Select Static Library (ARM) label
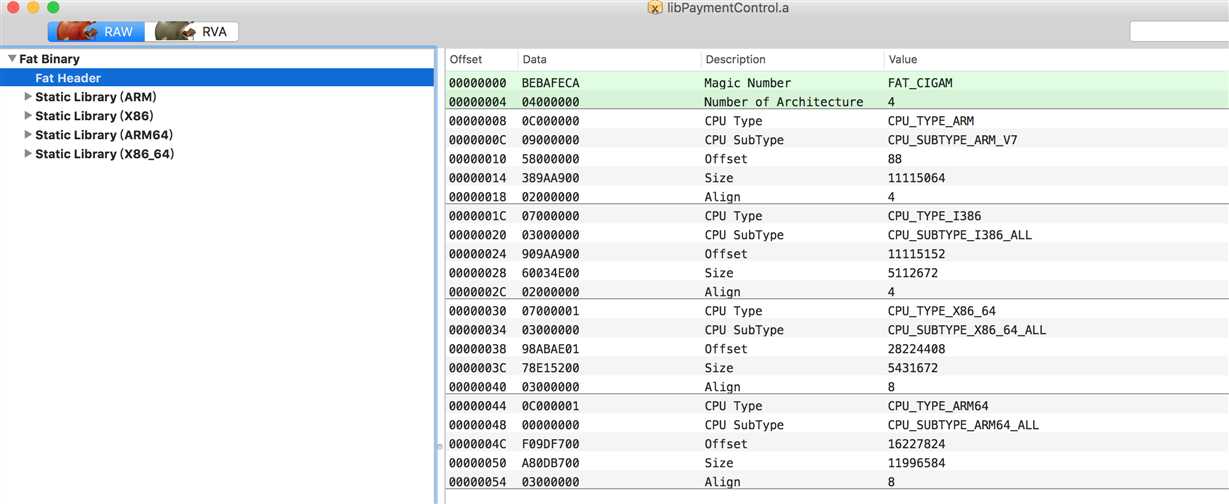This screenshot has width=1229, height=504. pyautogui.click(x=96, y=97)
